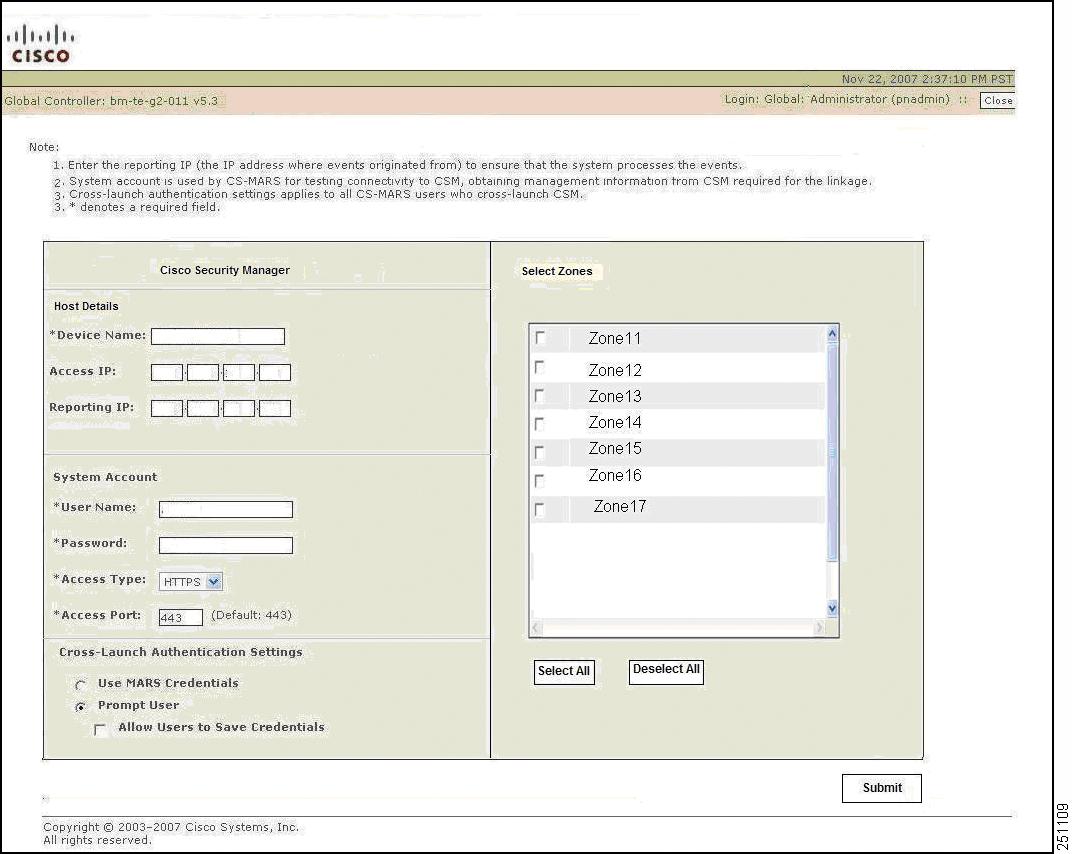The height and width of the screenshot is (854, 1072).
Task: Focus the Device Name input field
Action: click(x=217, y=336)
